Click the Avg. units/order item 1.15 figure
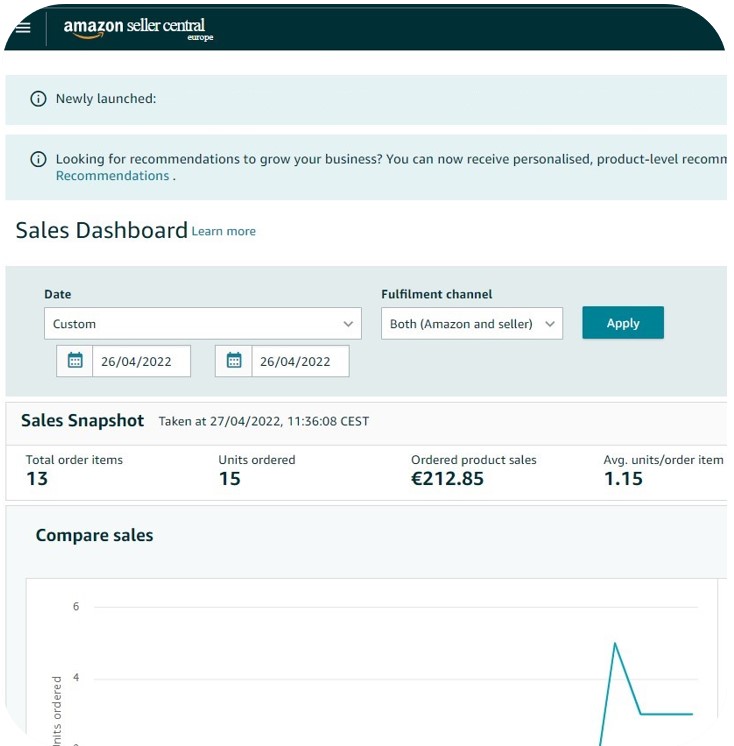The image size is (734, 746). [623, 479]
